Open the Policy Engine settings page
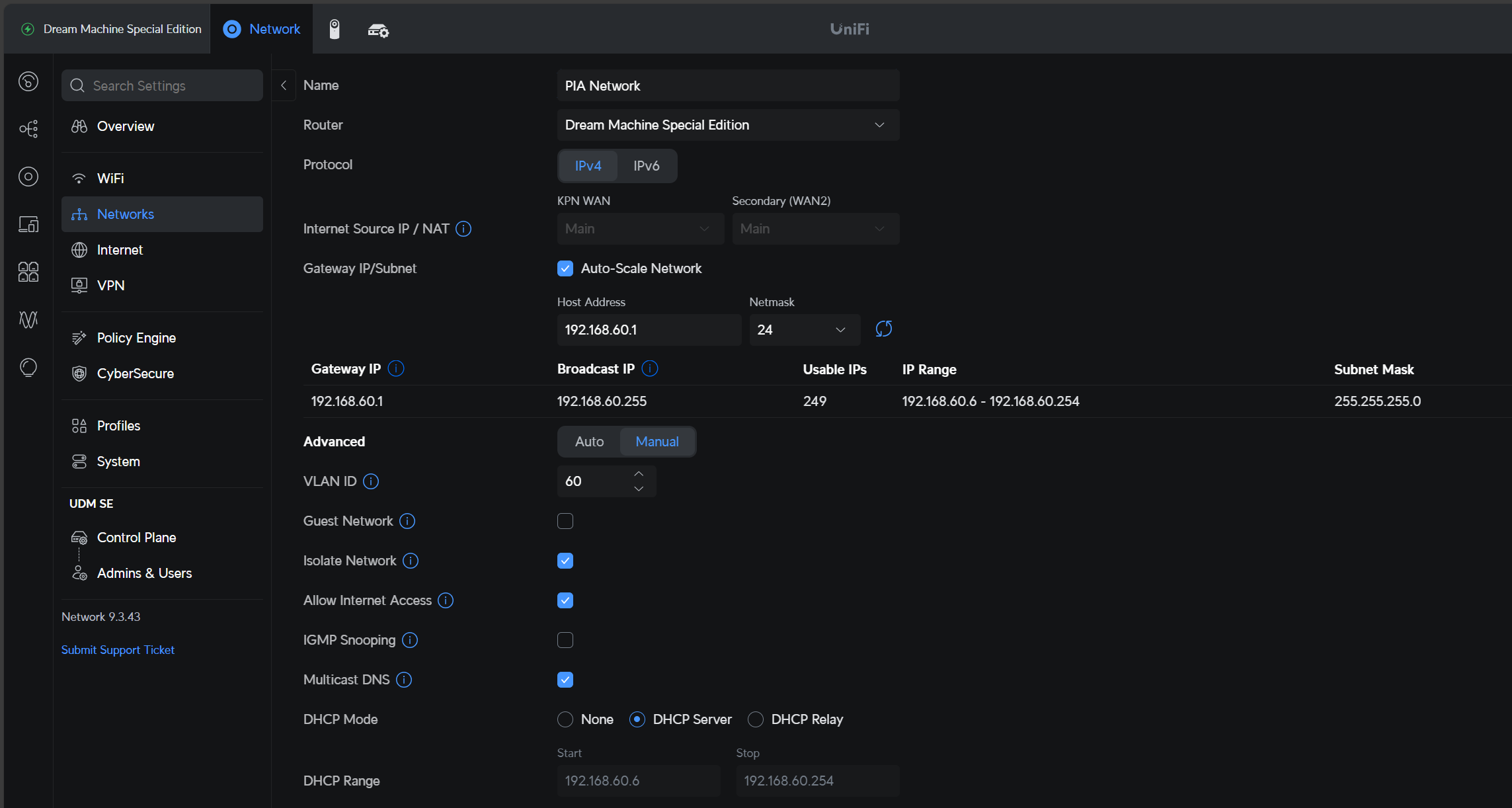The width and height of the screenshot is (1512, 808). click(x=162, y=338)
